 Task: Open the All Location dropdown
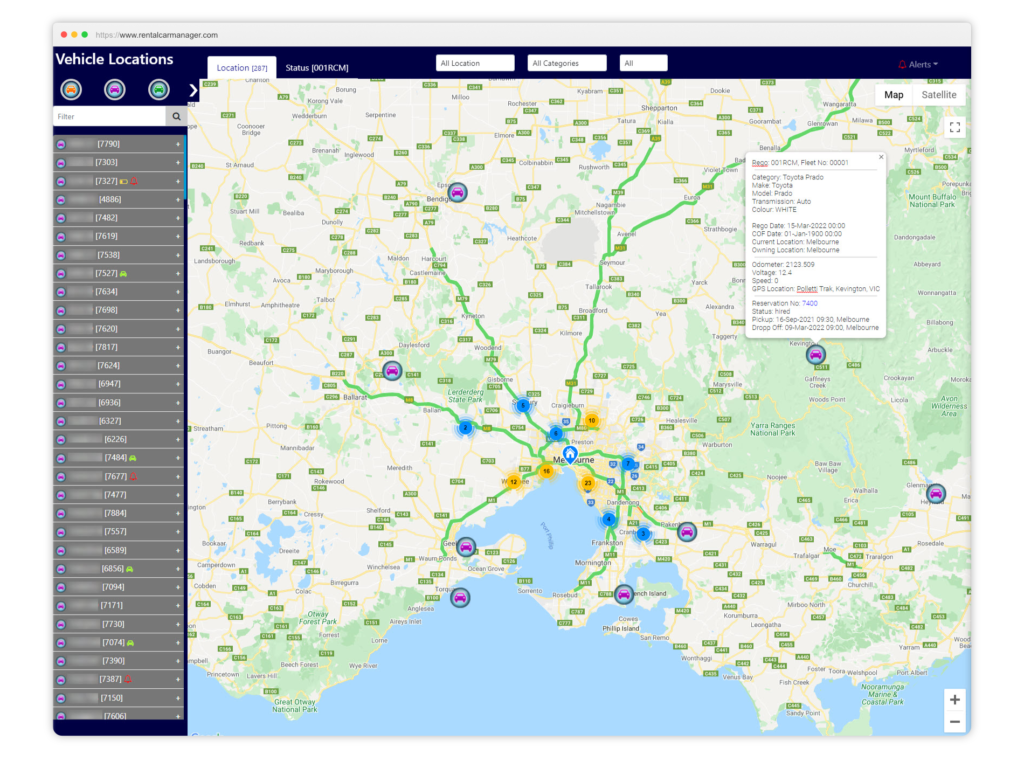tap(474, 62)
